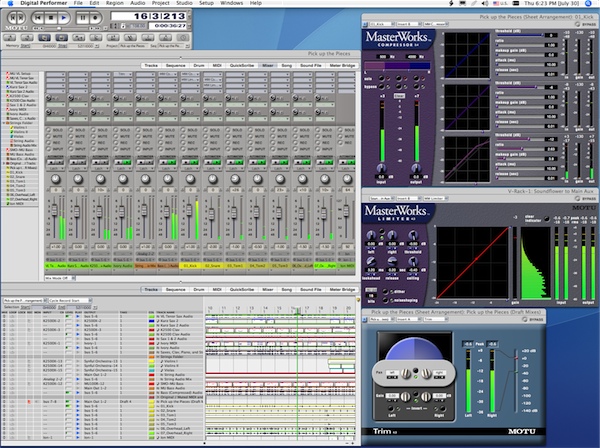Screen dimensions: 600x448
Task: Open the Latch automation menu on the 01_Kick channel
Action: pos(190,169)
